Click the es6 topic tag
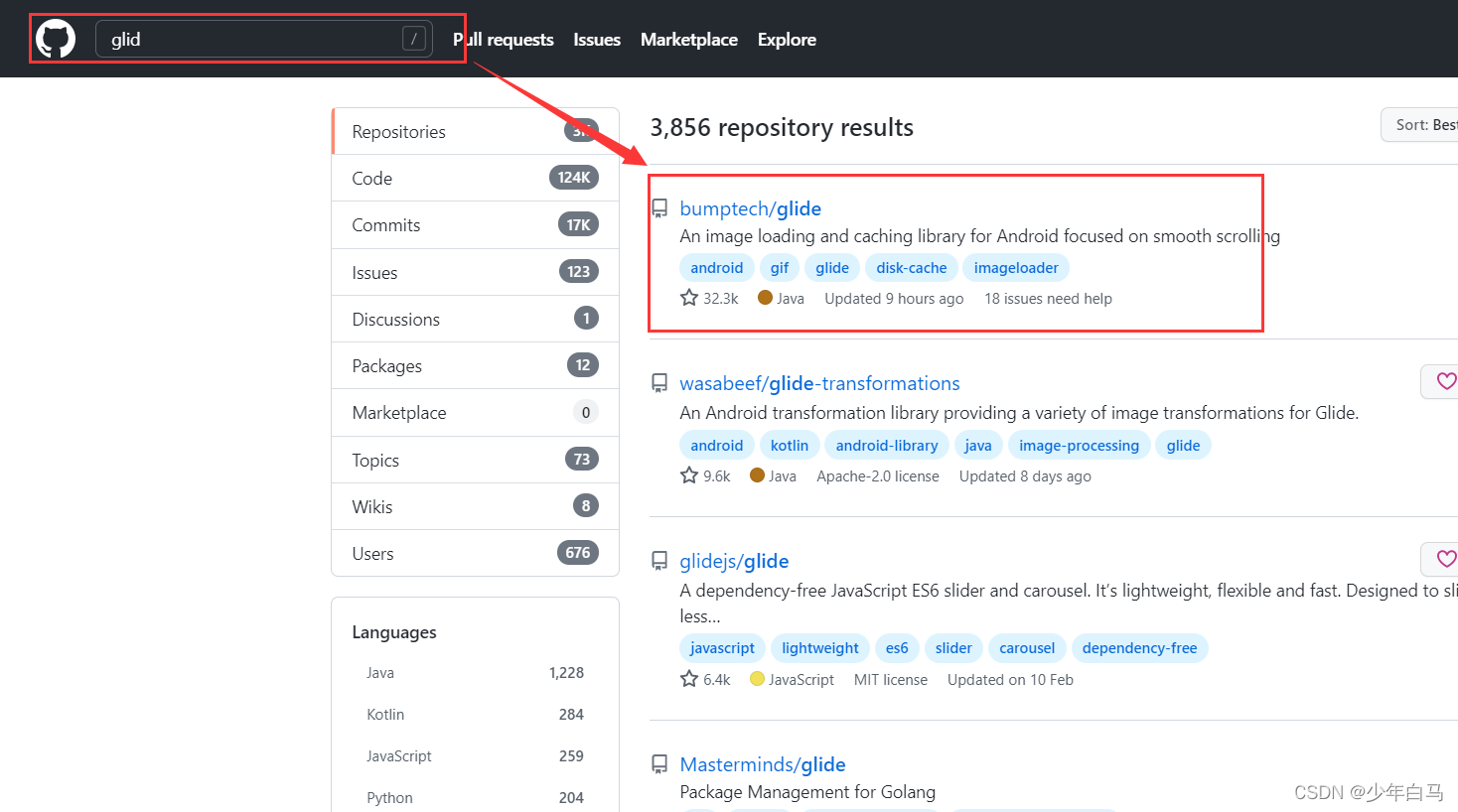Image resolution: width=1458 pixels, height=812 pixels. 897,648
